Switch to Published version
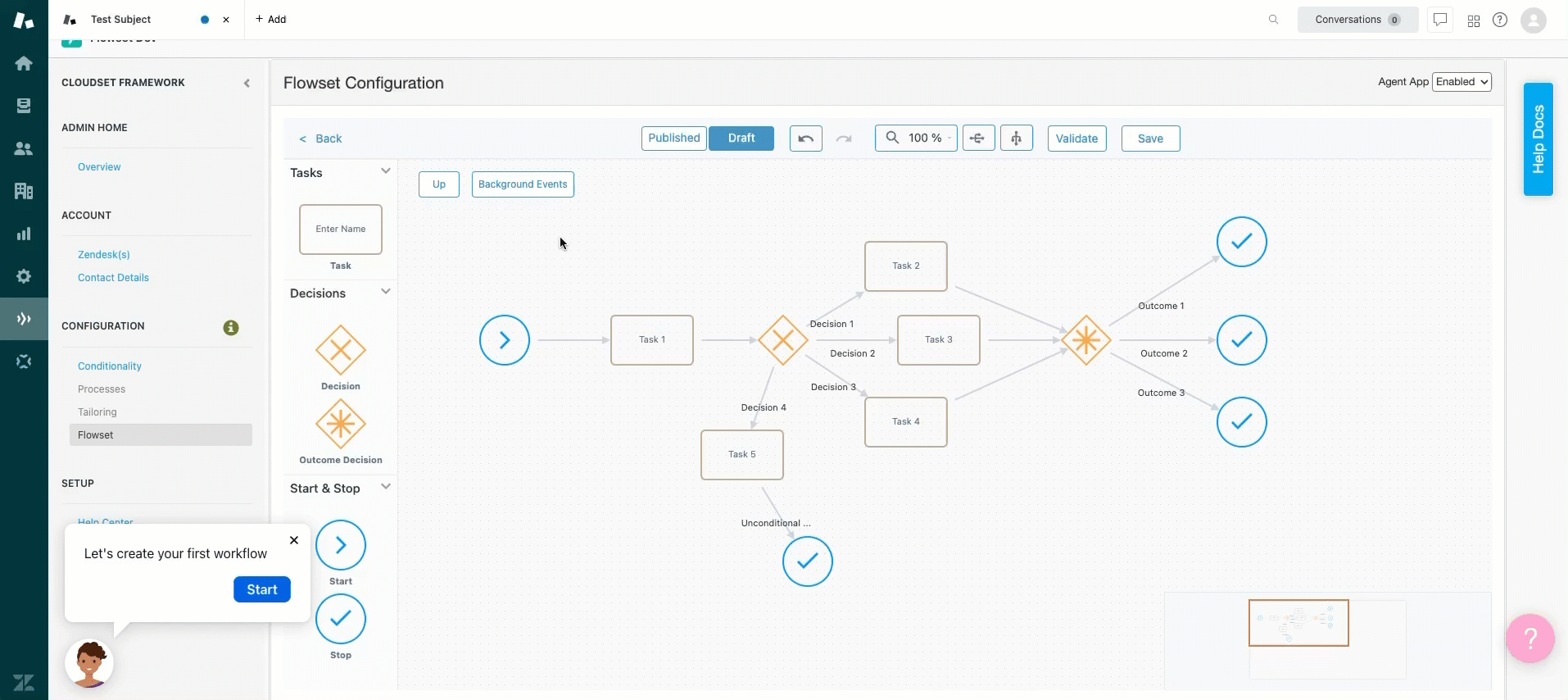 [674, 139]
